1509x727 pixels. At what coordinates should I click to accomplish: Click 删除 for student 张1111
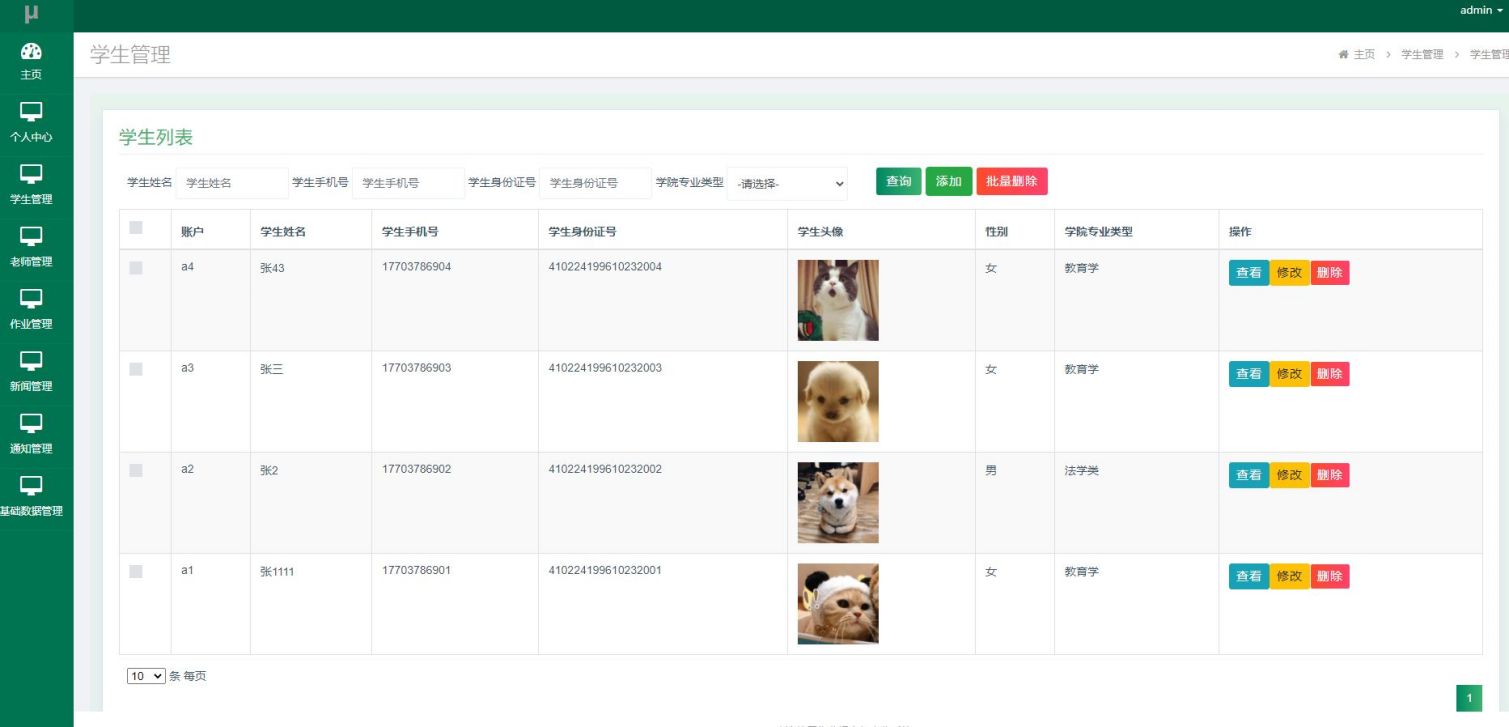point(1330,576)
